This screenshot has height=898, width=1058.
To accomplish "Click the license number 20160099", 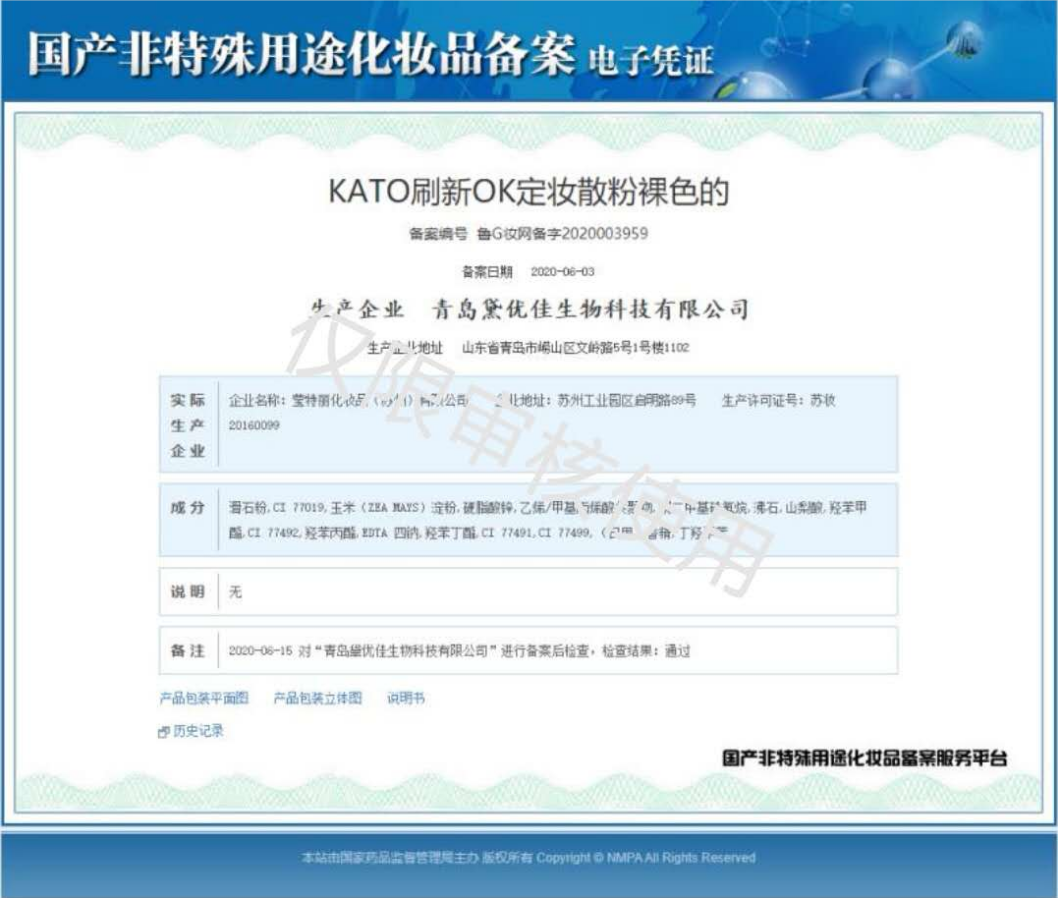I will tap(254, 425).
